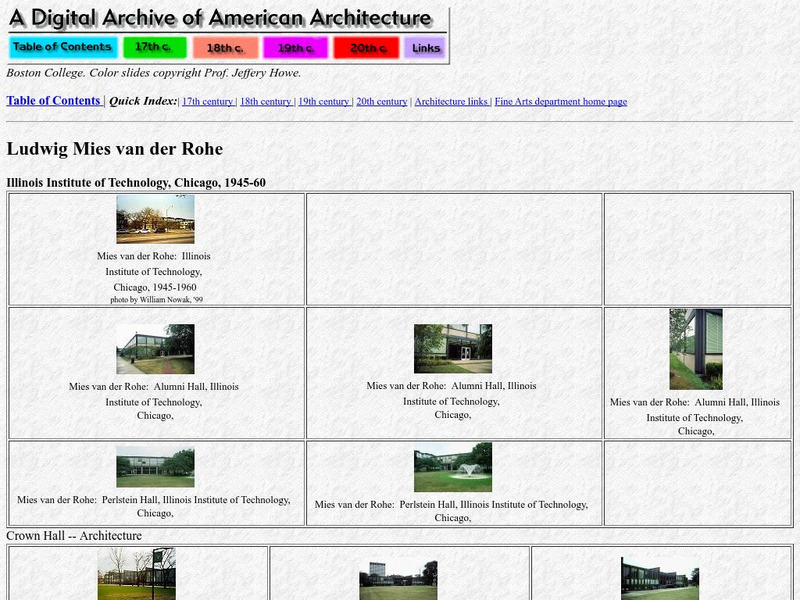The height and width of the screenshot is (600, 800).
Task: Go to Fine Arts department home page
Action: 561,102
